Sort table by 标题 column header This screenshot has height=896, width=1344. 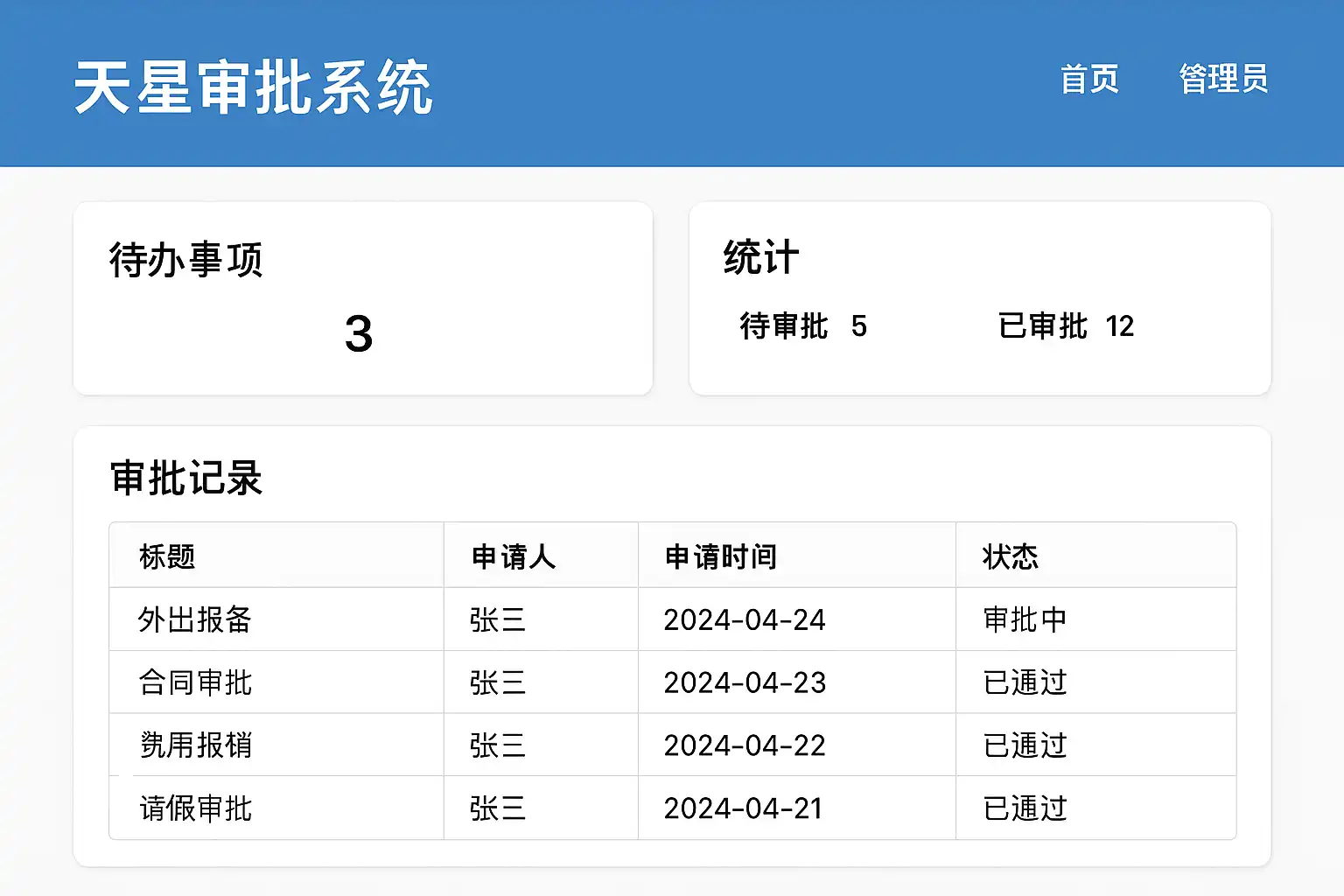click(167, 556)
